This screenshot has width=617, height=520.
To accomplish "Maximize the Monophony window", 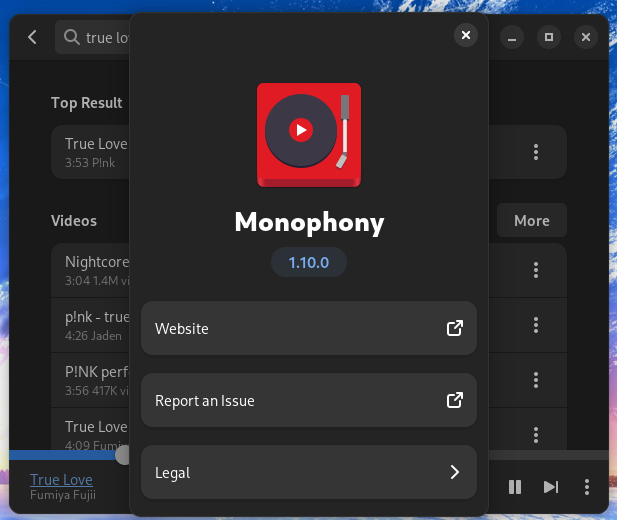I will [x=548, y=37].
